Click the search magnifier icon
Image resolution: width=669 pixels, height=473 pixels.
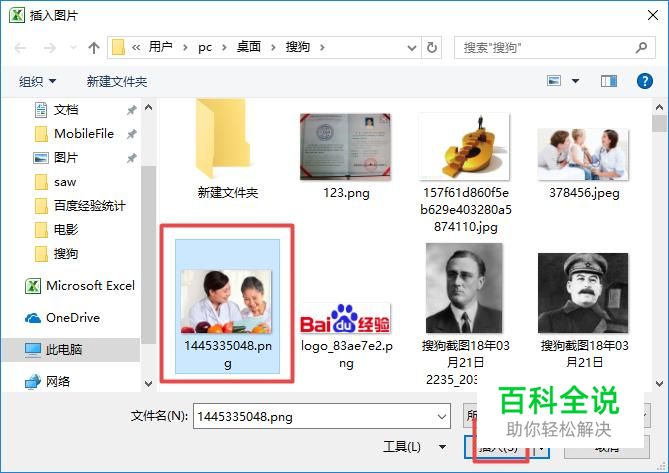pyautogui.click(x=641, y=47)
